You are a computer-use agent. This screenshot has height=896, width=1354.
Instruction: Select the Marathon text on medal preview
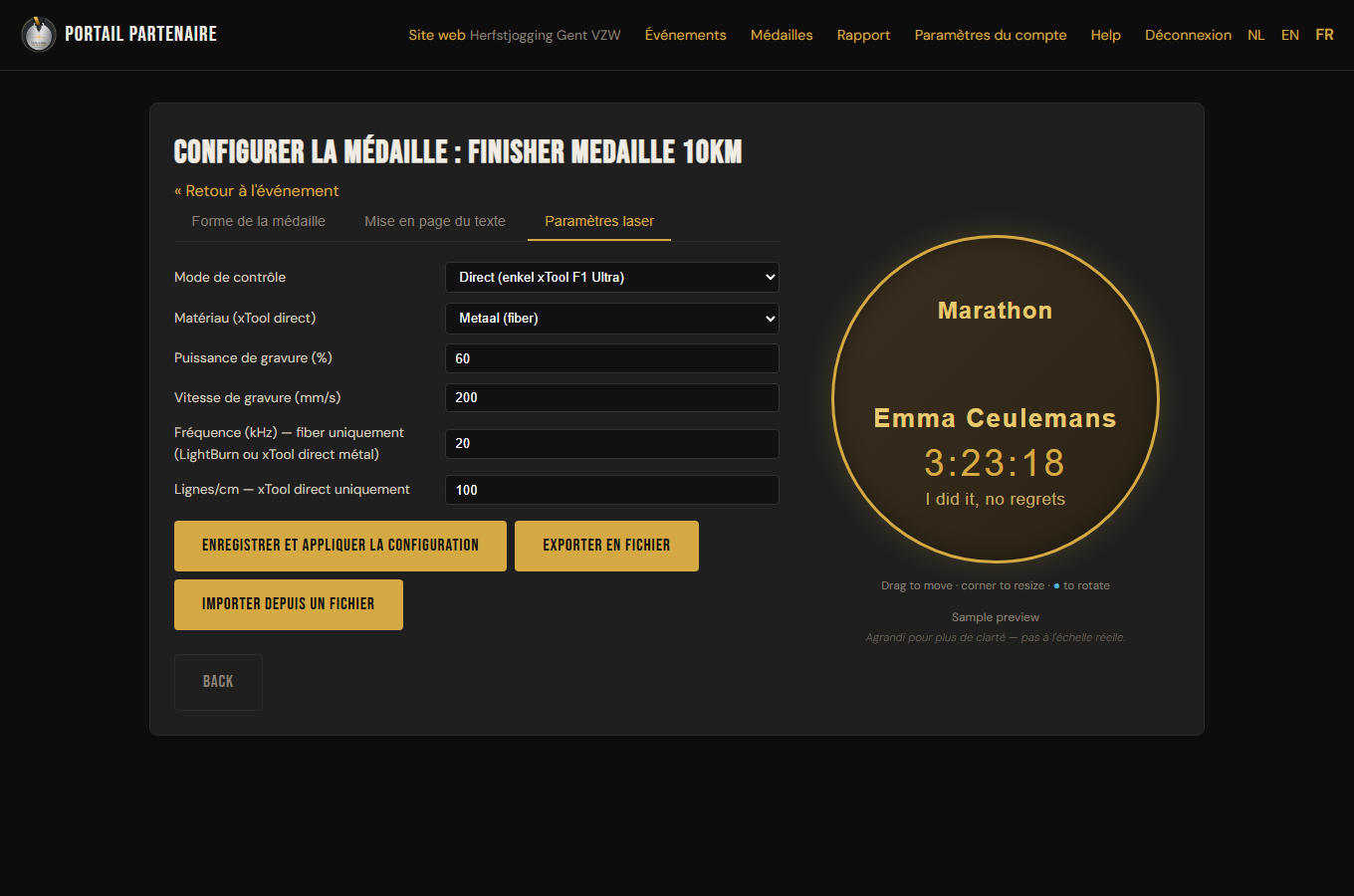996,311
